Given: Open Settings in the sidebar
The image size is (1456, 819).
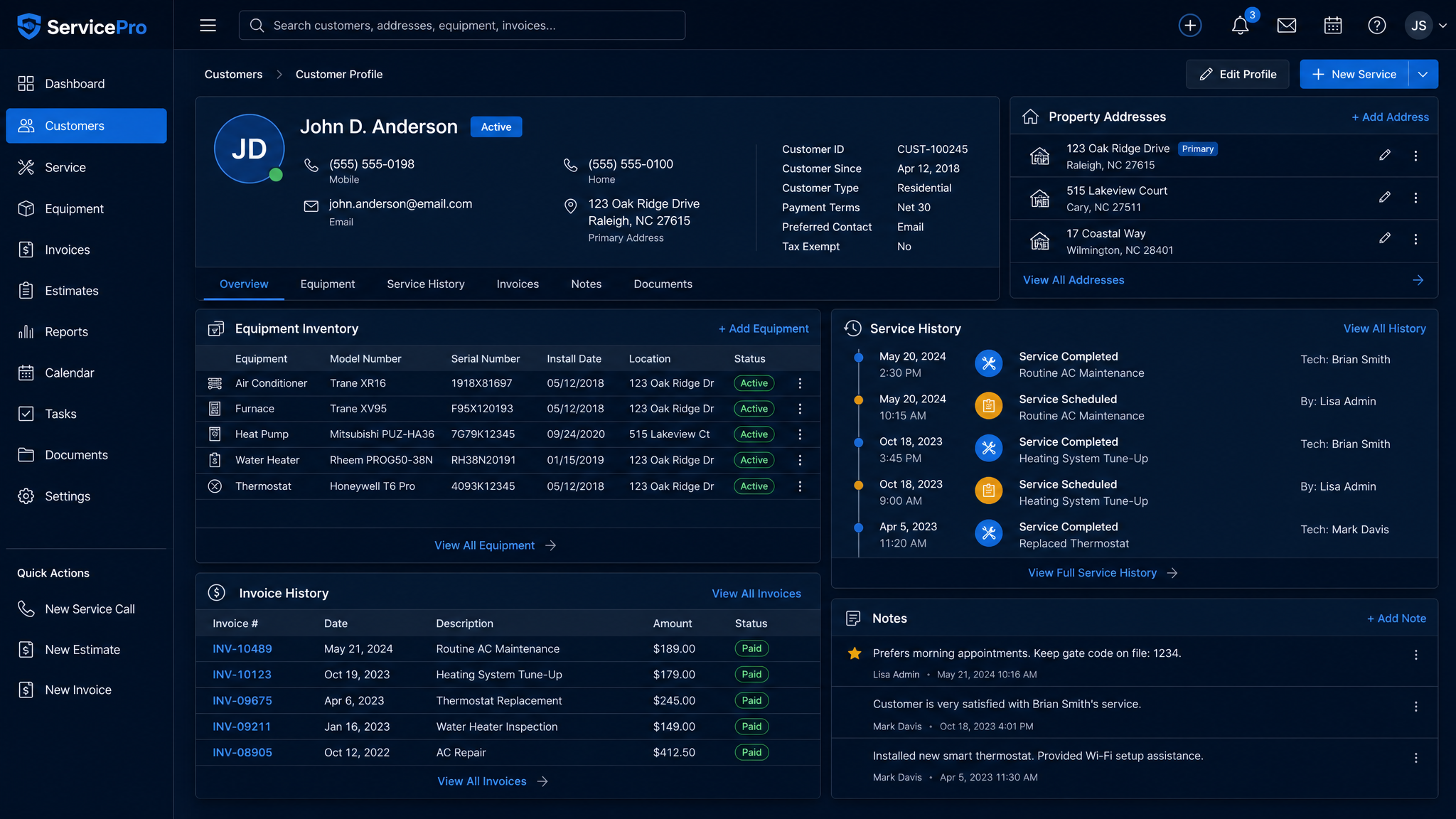Looking at the screenshot, I should (x=86, y=496).
